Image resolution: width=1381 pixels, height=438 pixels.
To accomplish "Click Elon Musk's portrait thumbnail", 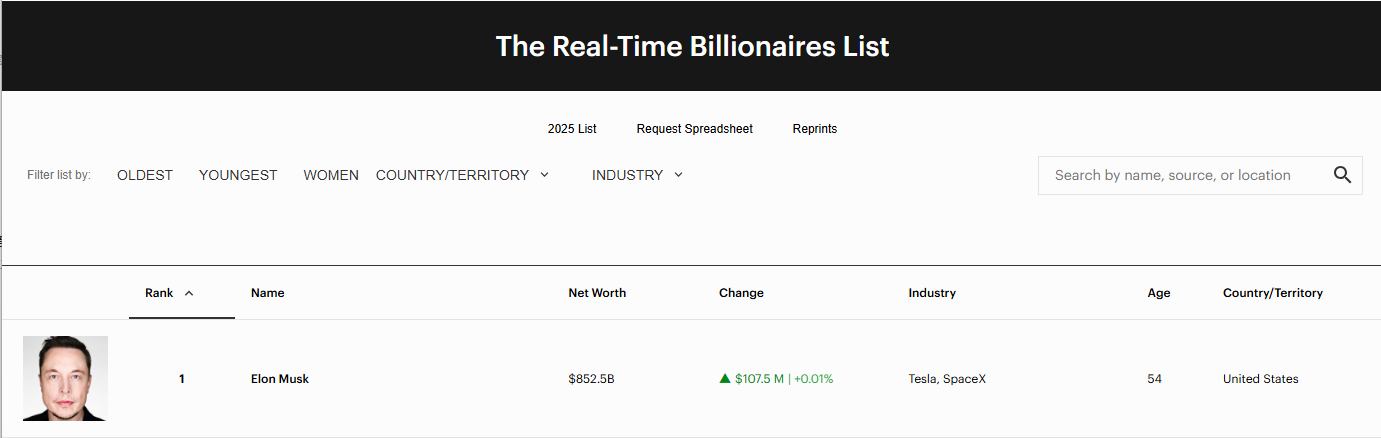I will 65,378.
